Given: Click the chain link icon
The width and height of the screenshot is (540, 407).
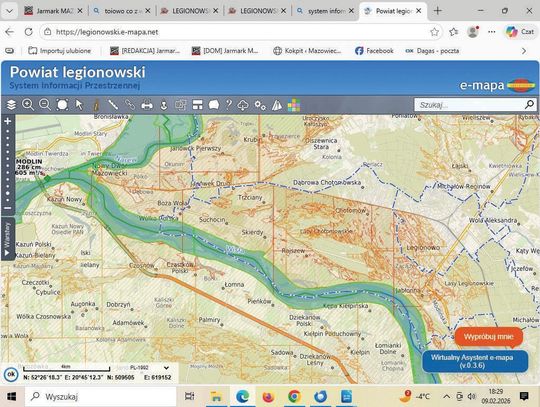Looking at the screenshot, I should pyautogui.click(x=130, y=105).
